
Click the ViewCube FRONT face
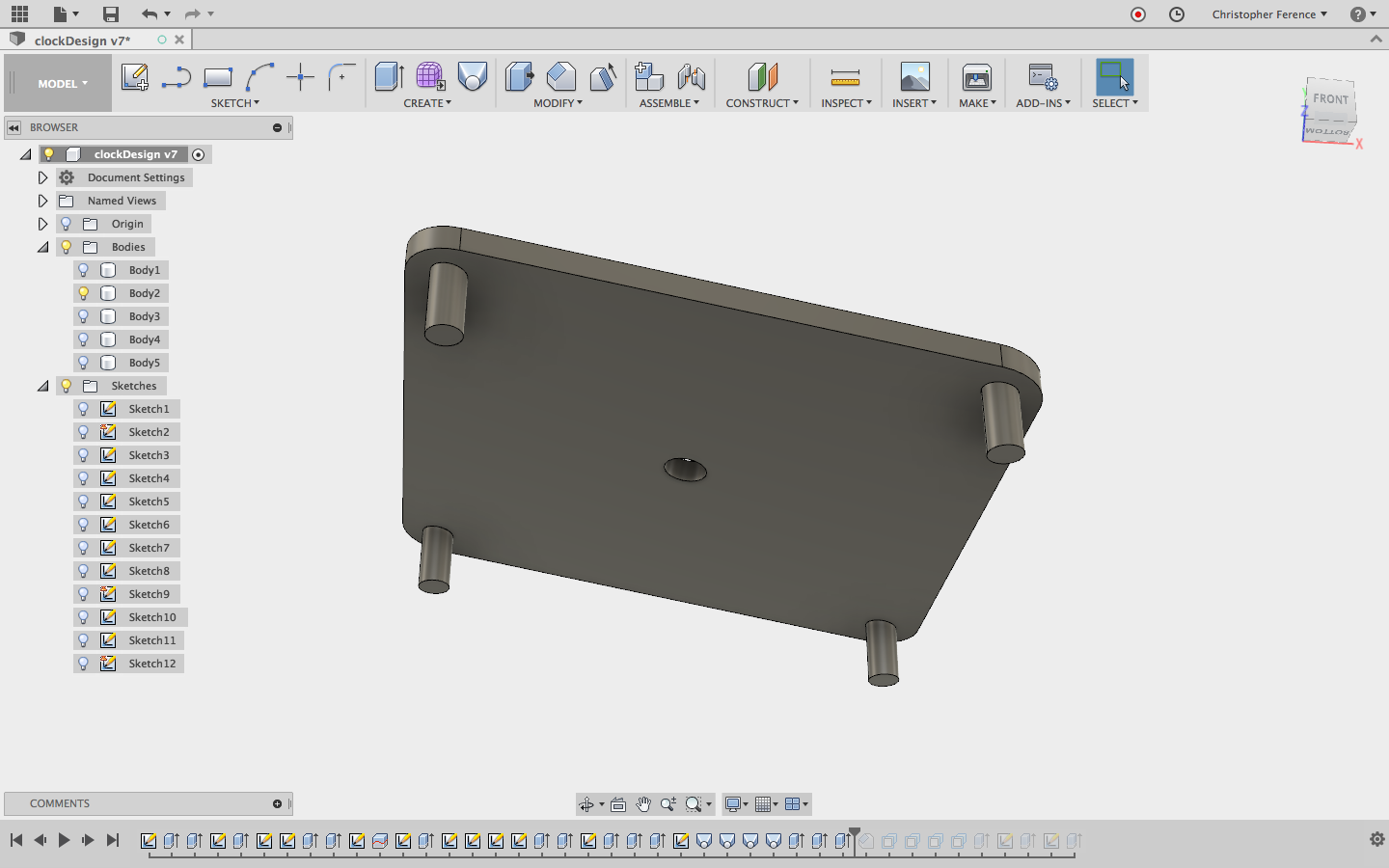pos(1330,99)
